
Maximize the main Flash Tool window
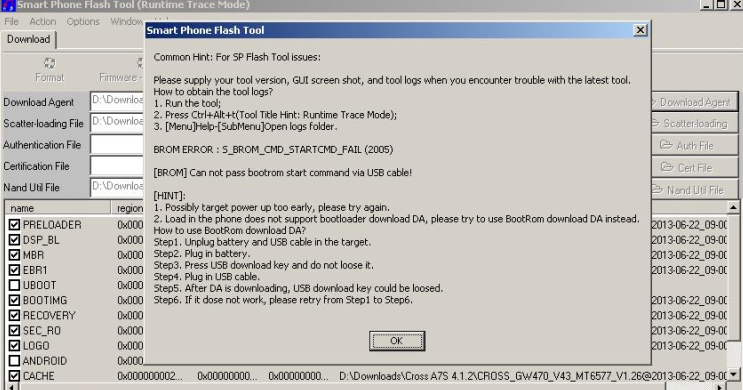coord(721,4)
